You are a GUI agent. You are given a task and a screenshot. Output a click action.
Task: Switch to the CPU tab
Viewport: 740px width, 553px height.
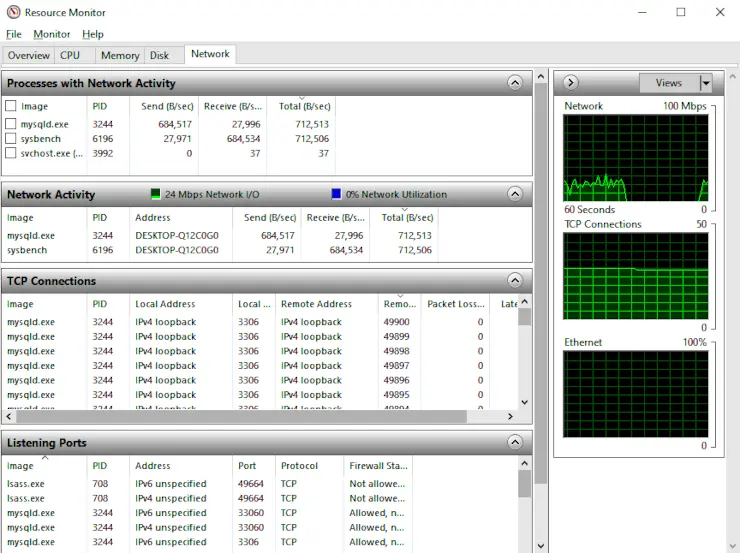[70, 56]
